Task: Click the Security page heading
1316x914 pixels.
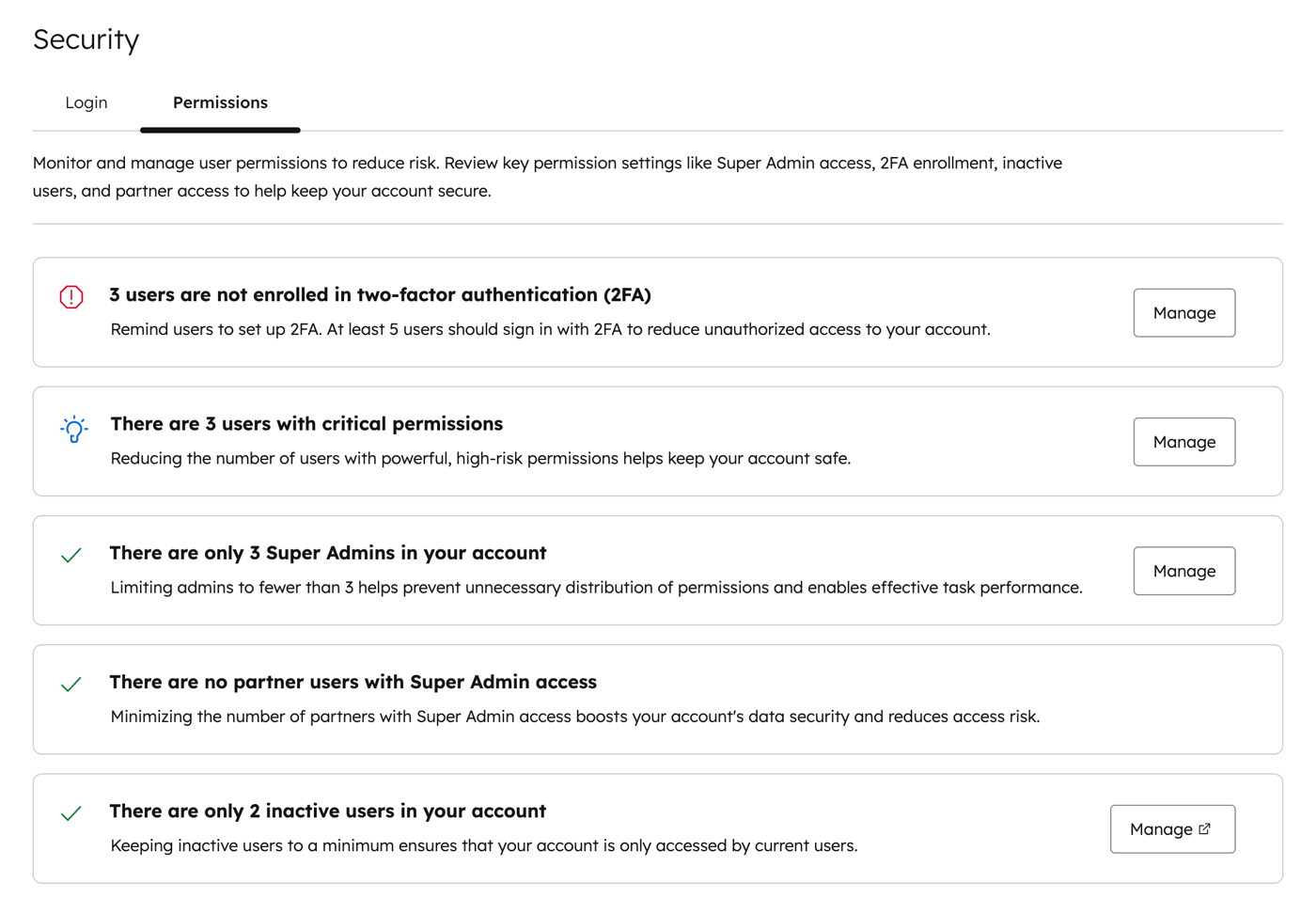Action: point(86,39)
